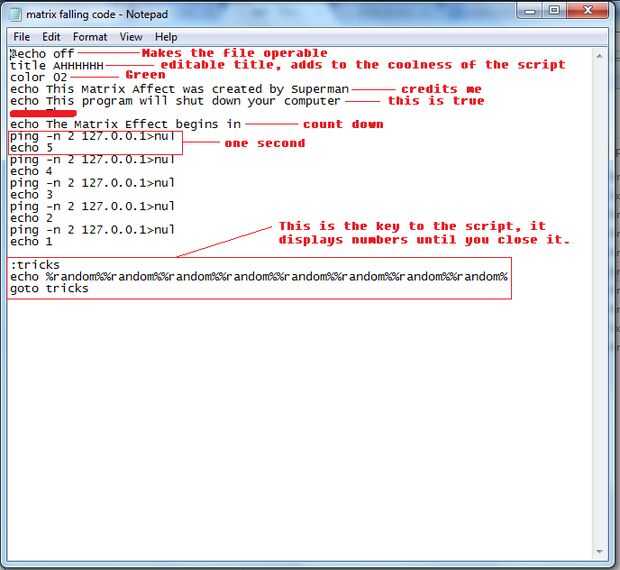This screenshot has height=570, width=620.
Task: Click the line 'echo 1'
Action: click(31, 242)
